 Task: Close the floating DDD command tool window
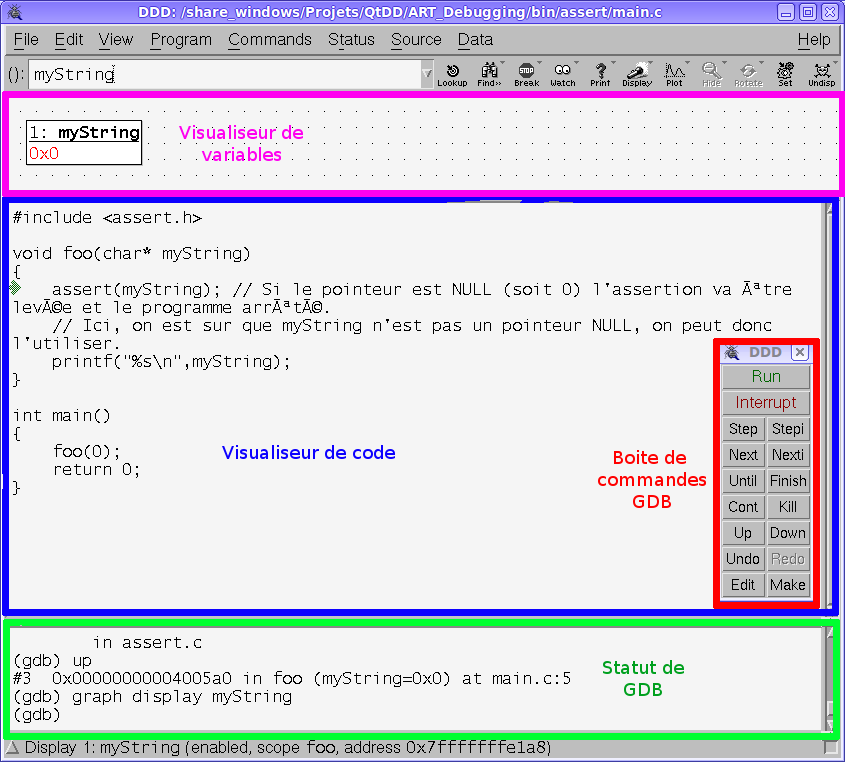coord(799,353)
